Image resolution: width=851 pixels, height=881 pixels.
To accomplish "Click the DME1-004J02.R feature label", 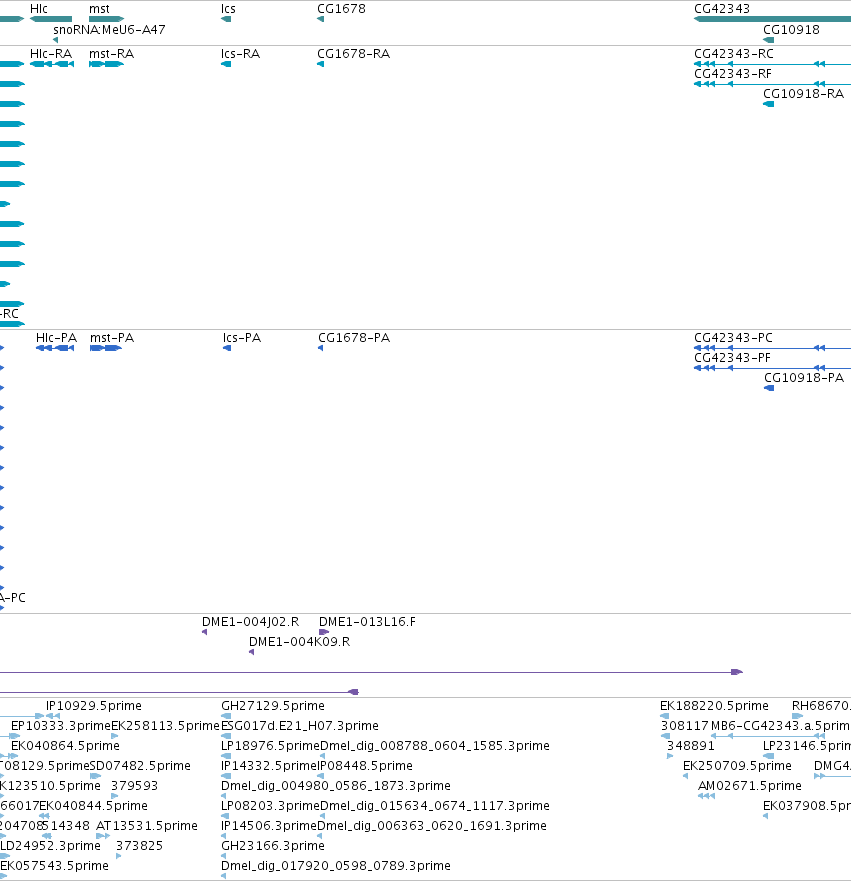I will coord(251,622).
